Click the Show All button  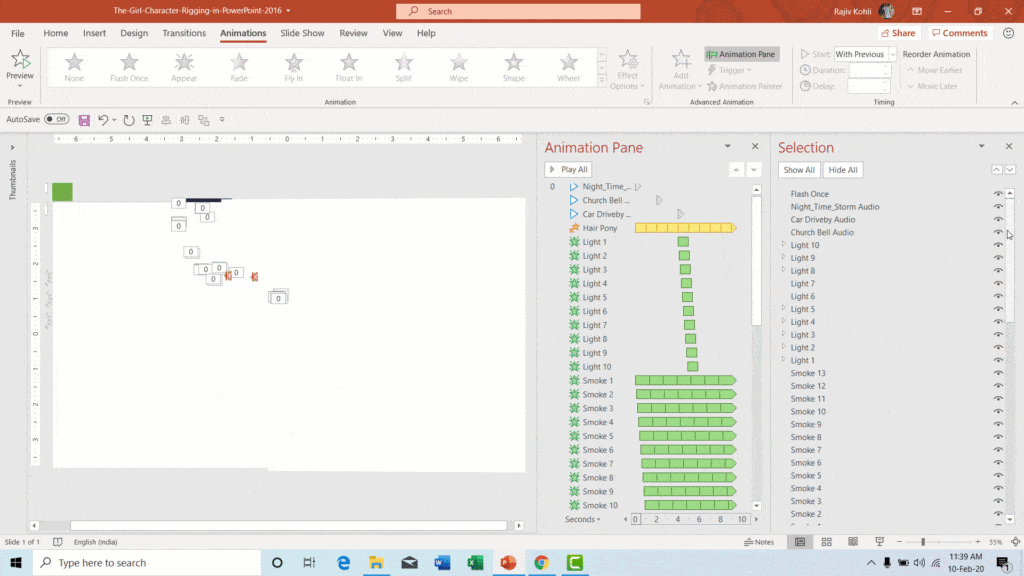(x=798, y=169)
